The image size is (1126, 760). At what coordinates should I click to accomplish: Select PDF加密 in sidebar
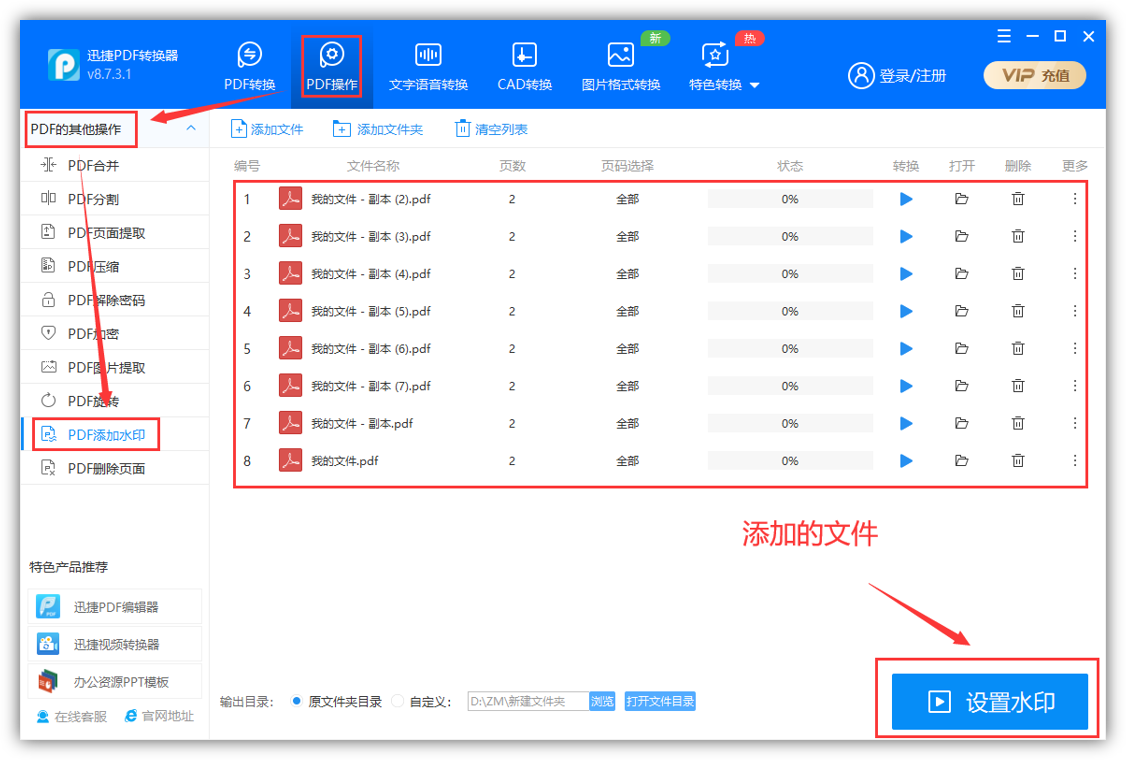point(115,334)
